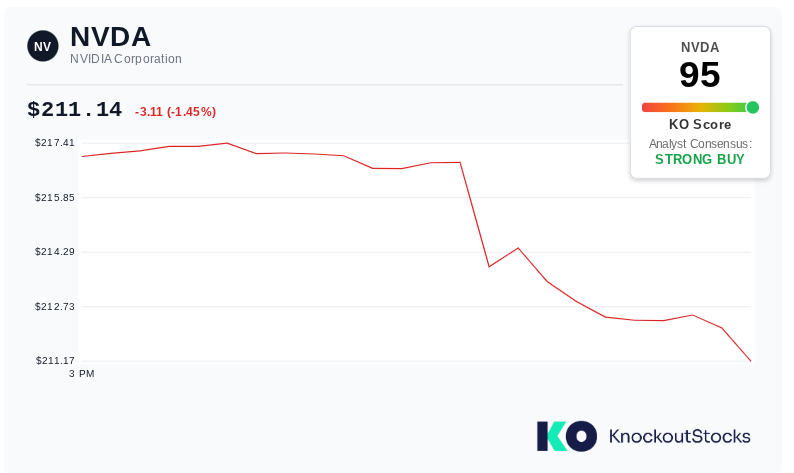Screen dimensions: 794x473
Task: Click the STRONG BUY consensus label
Action: (700, 159)
